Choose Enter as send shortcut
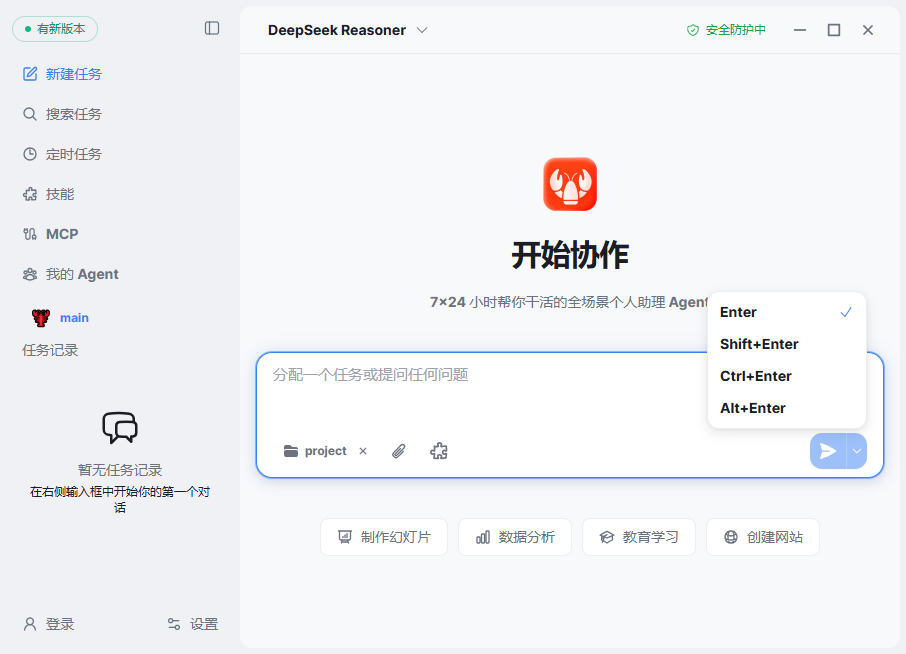 point(786,312)
